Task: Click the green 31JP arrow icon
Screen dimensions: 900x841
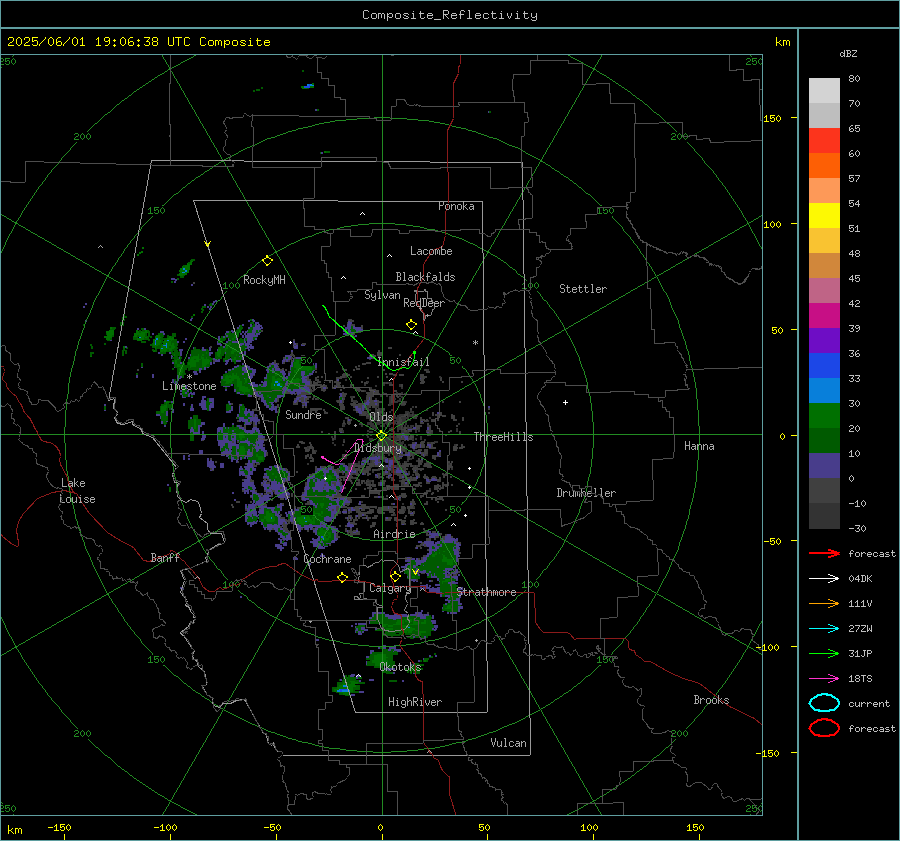Action: tap(824, 653)
